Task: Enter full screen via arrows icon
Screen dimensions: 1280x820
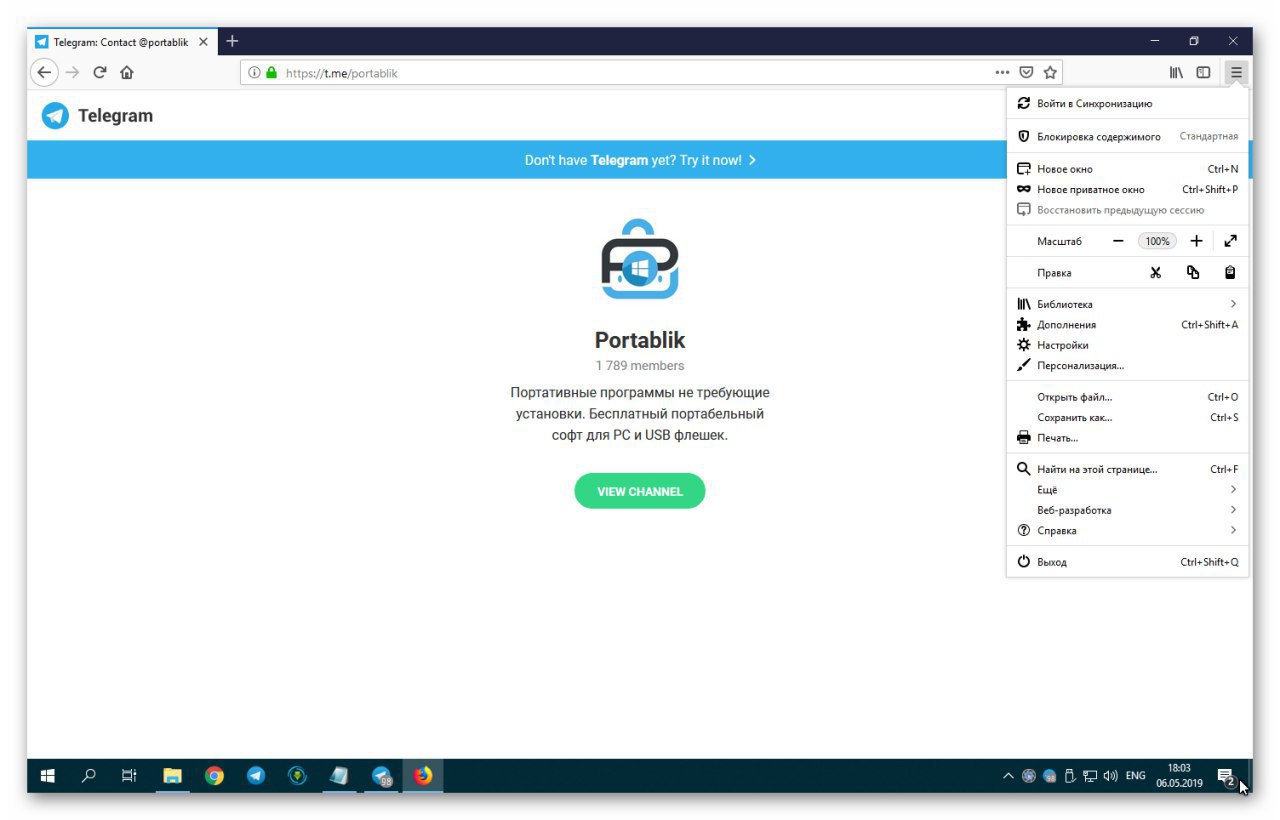Action: pyautogui.click(x=1231, y=241)
